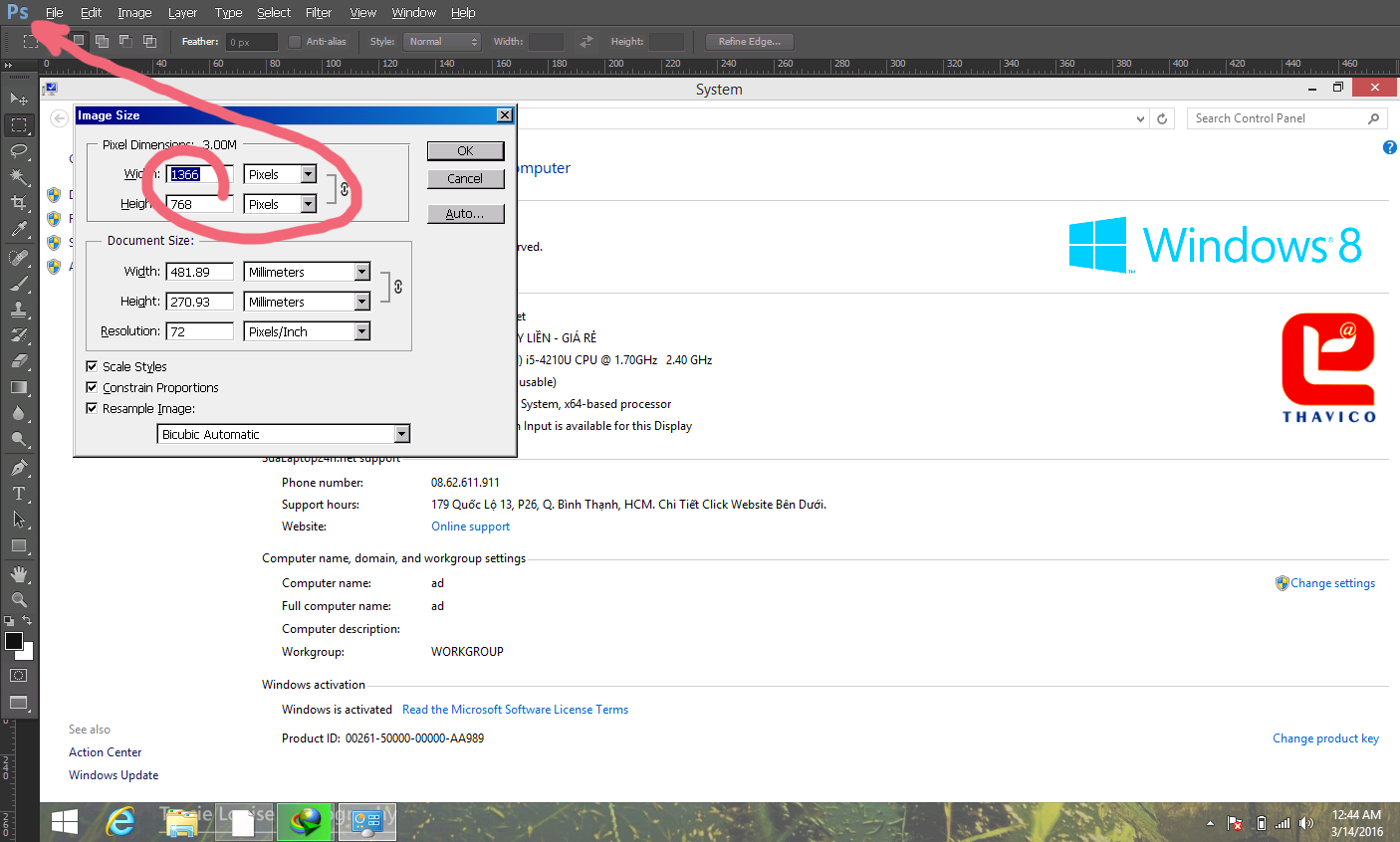Viewport: 1400px width, 842px height.
Task: Select the Eraser tool
Action: 19,361
